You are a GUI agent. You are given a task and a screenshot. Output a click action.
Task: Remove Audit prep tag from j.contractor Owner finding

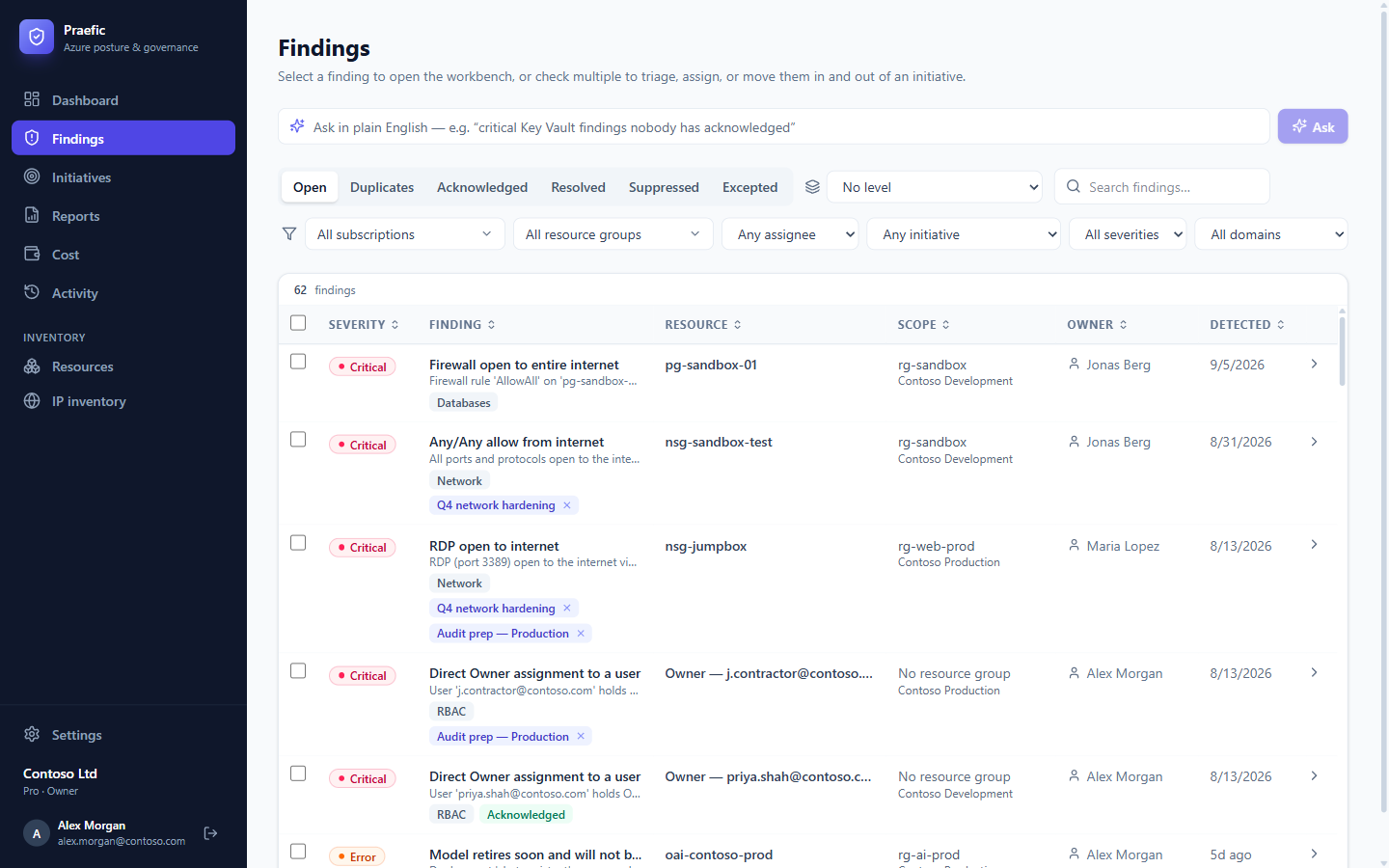point(581,737)
